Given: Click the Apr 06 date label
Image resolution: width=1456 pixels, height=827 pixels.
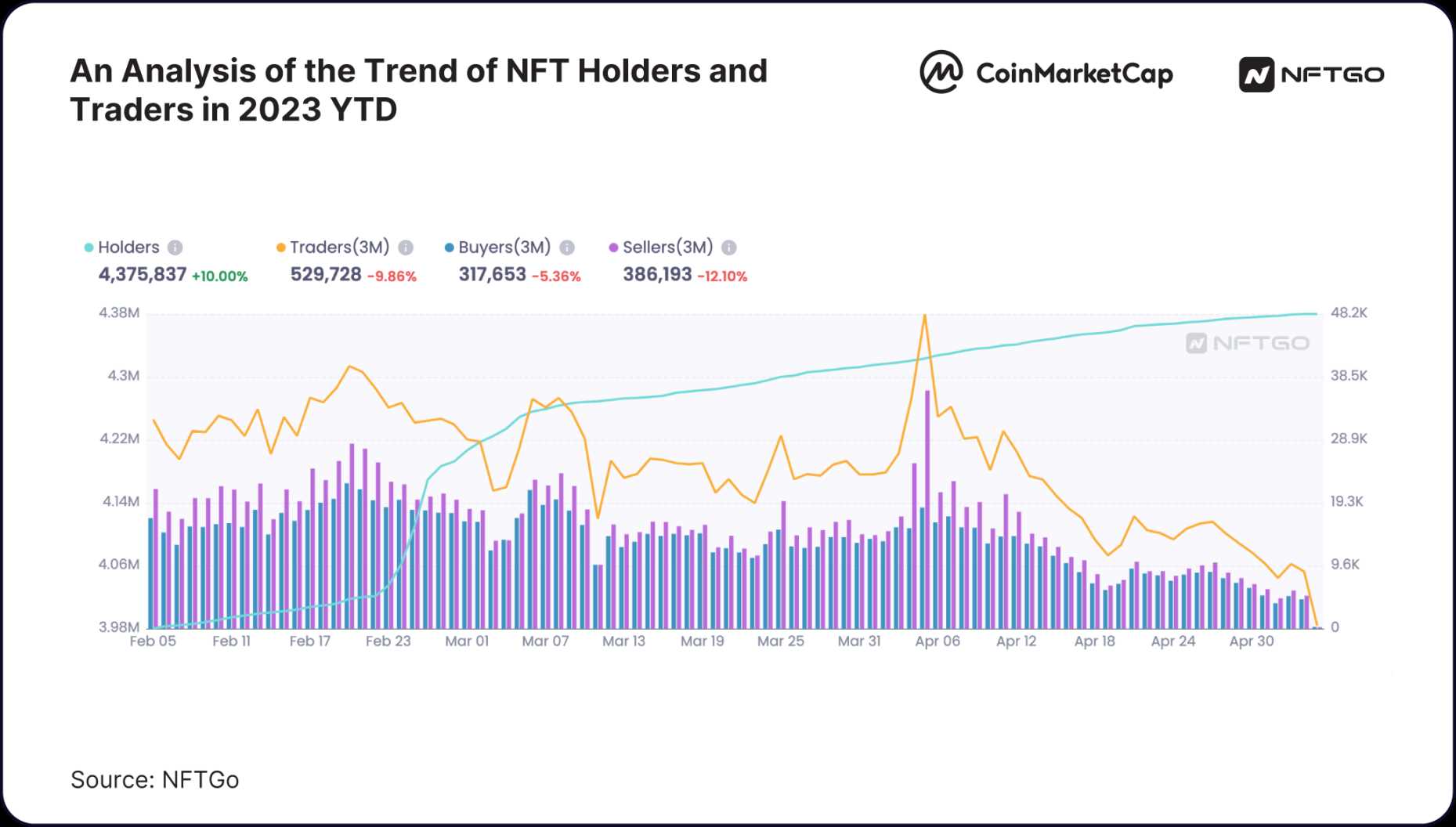Looking at the screenshot, I should click(938, 641).
